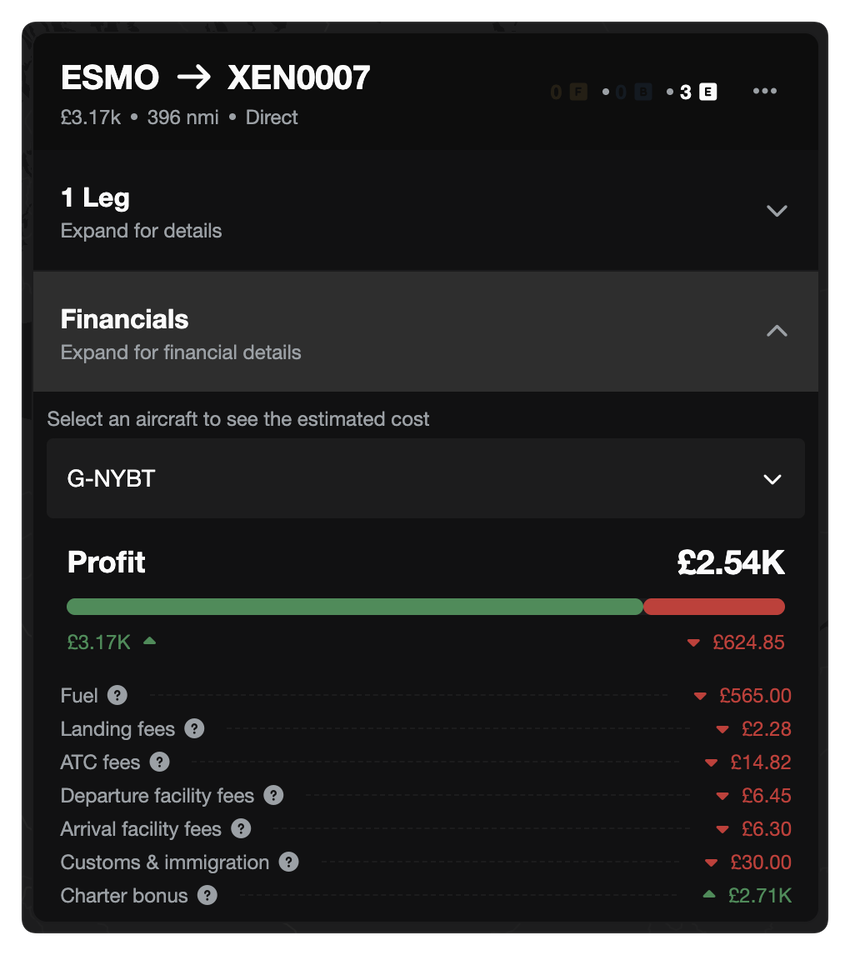Click the Charter bonus help icon

[207, 895]
